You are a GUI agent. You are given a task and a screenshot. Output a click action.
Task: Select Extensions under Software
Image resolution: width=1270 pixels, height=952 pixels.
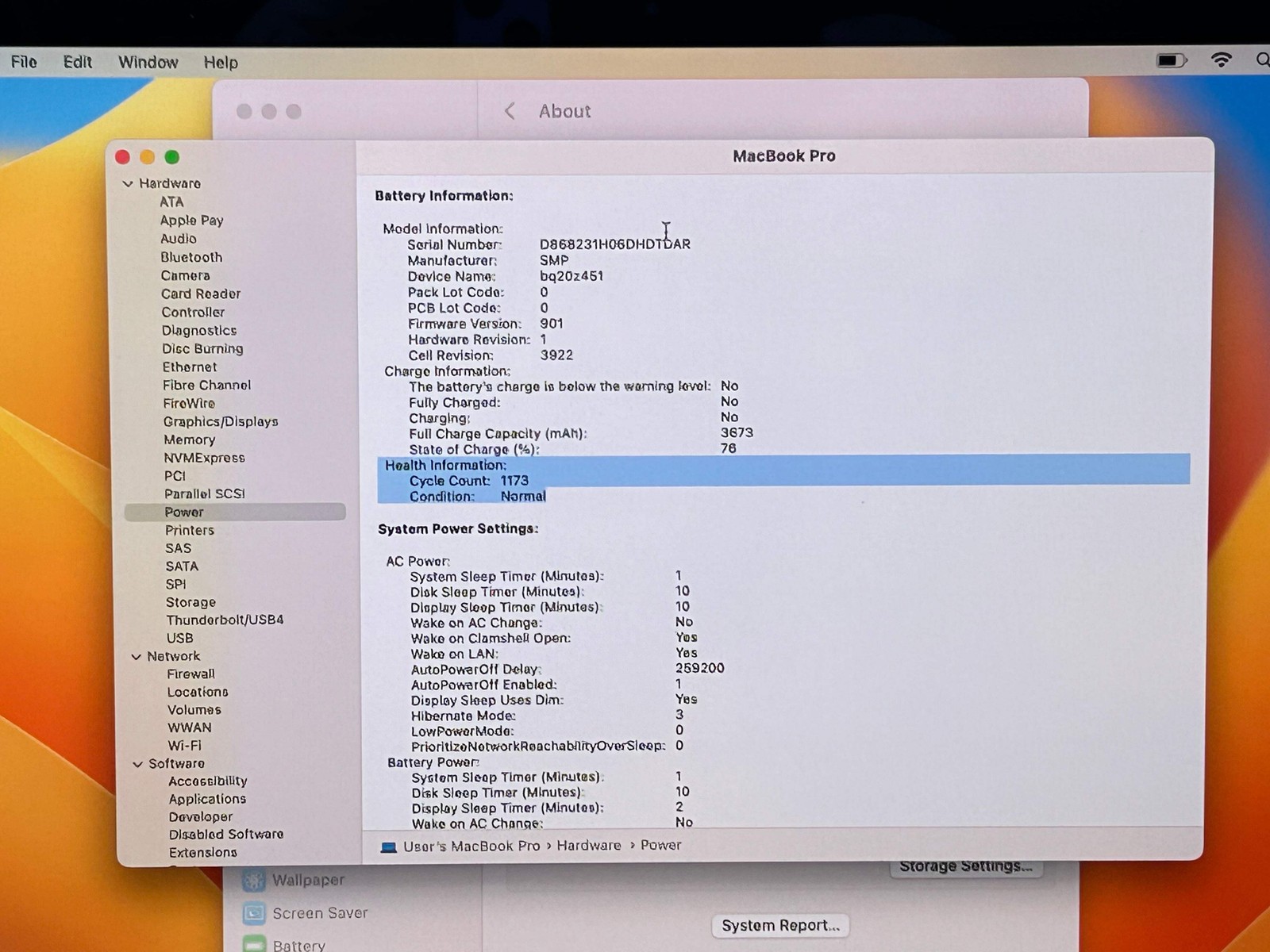203,853
